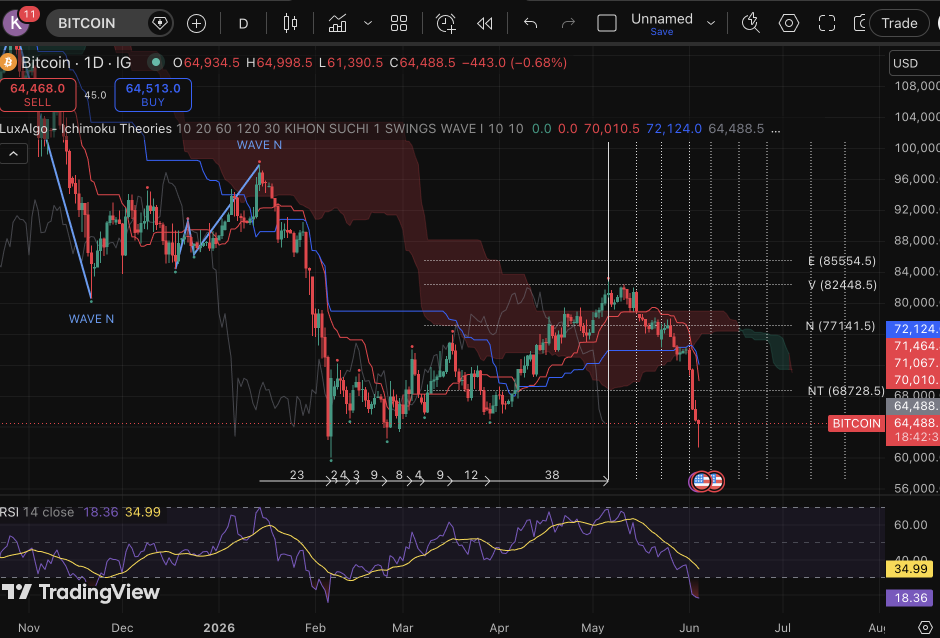Image resolution: width=940 pixels, height=638 pixels.
Task: Click the N (77141.5) target label
Action: [840, 326]
